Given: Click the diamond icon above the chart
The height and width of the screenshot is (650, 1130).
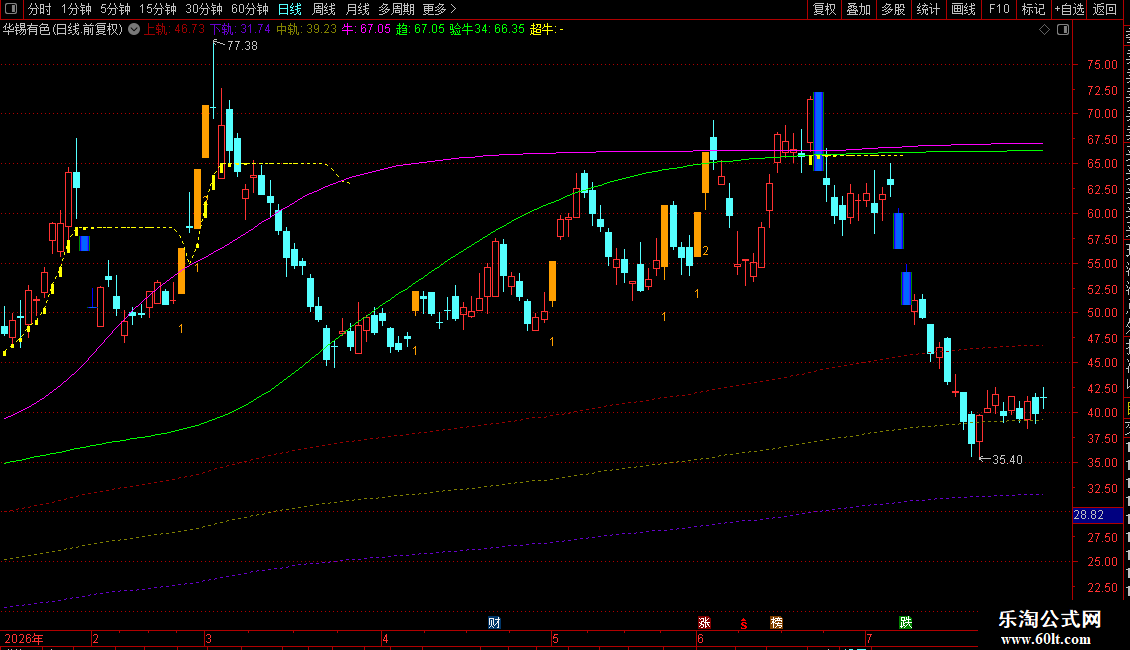Looking at the screenshot, I should (x=1044, y=30).
